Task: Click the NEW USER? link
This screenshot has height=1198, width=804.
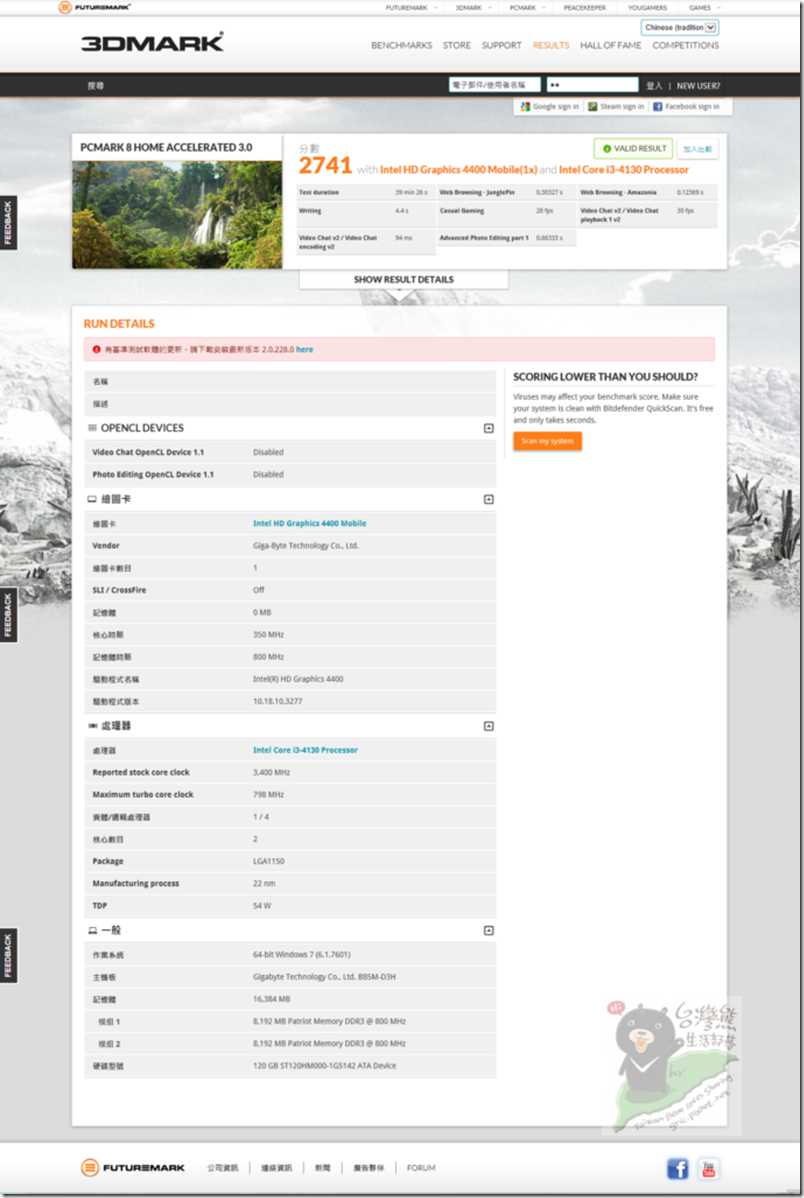Action: coord(698,86)
